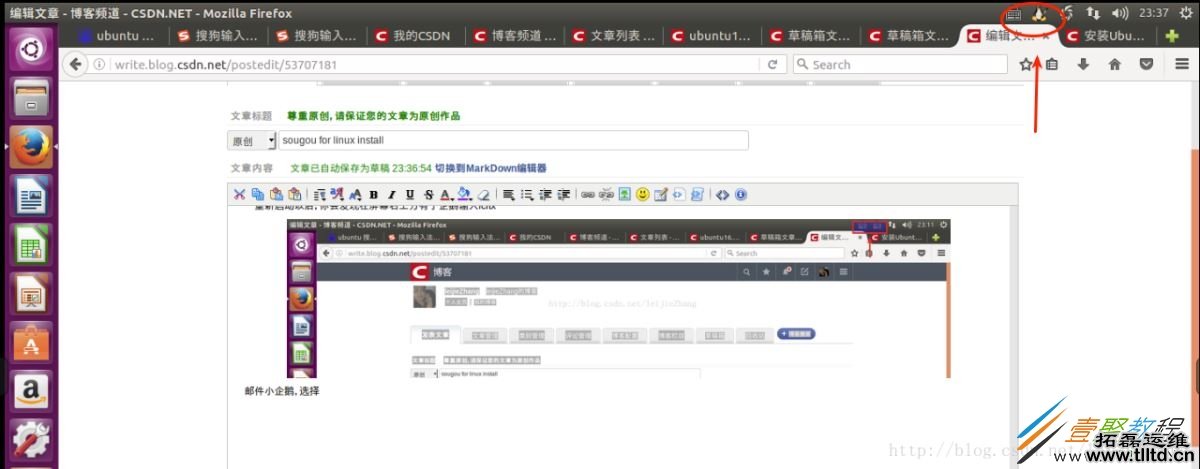Open the background color bucket dropdown
This screenshot has height=469, width=1200.
464,194
